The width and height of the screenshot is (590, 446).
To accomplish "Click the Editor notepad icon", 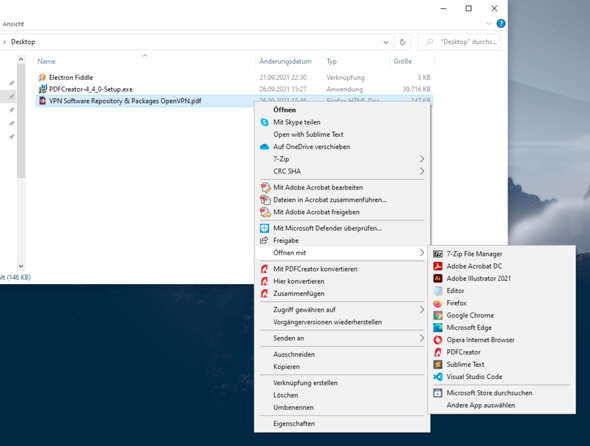I will click(x=438, y=291).
